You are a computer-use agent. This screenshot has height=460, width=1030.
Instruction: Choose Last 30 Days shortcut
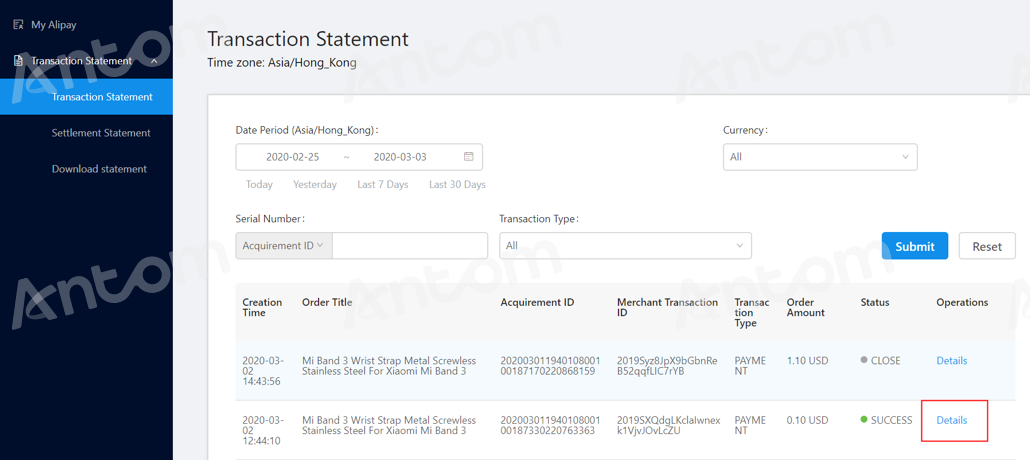point(457,185)
